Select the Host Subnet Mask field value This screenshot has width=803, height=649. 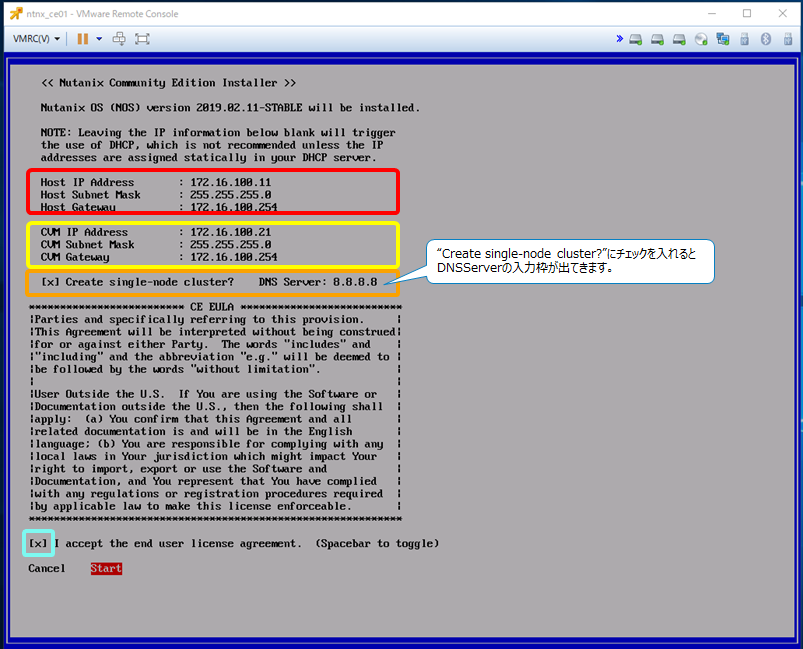coord(230,195)
